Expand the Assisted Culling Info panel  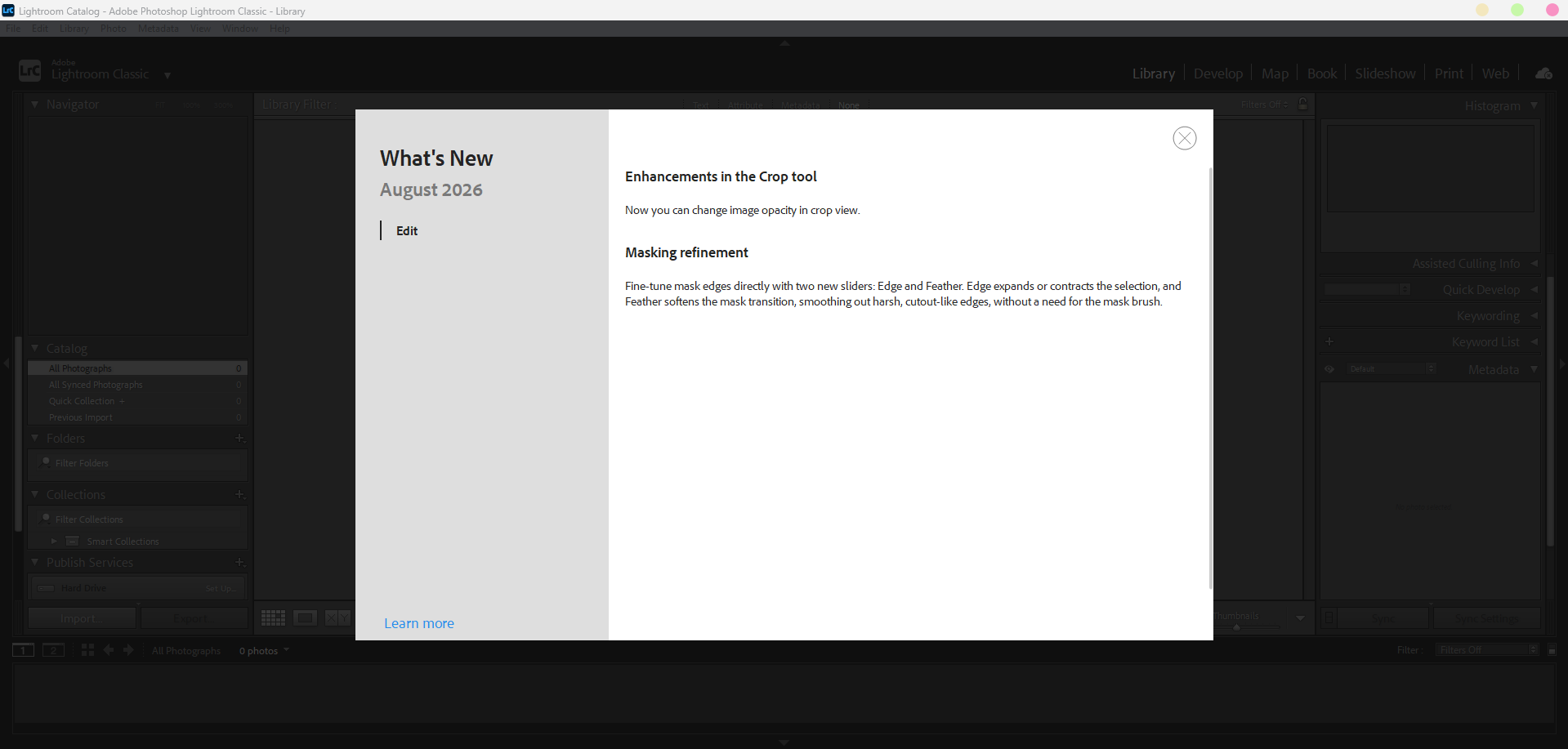(x=1534, y=263)
